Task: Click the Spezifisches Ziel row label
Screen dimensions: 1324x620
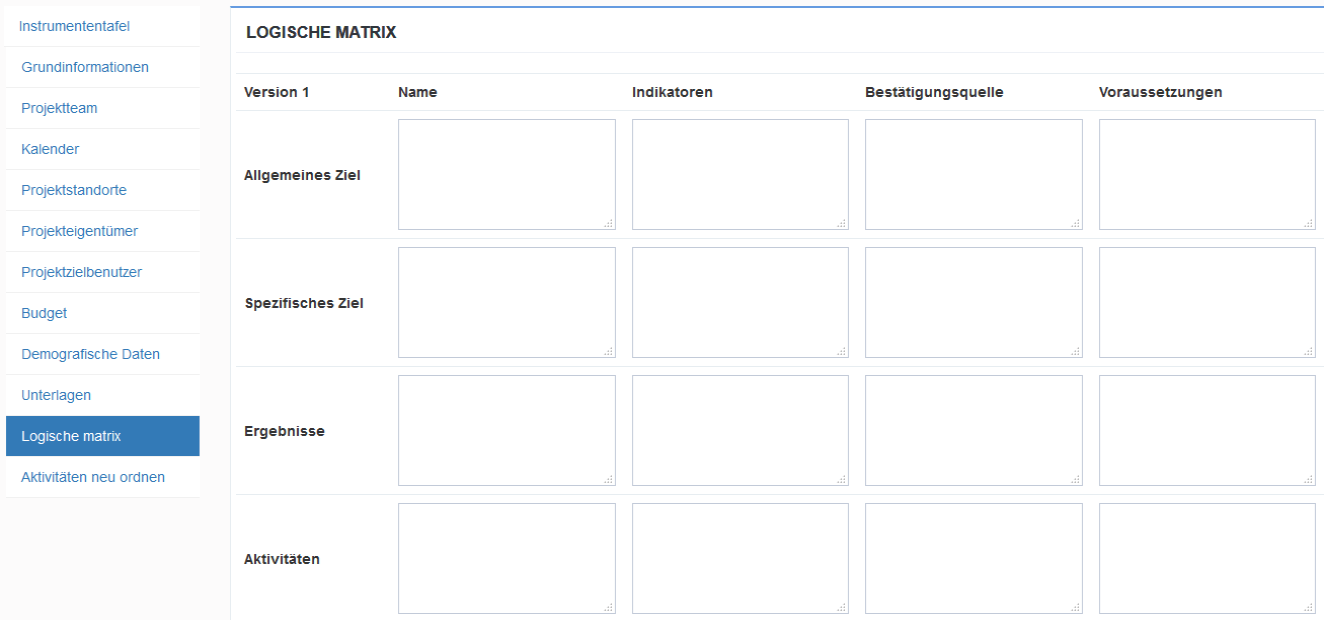Action: 304,303
